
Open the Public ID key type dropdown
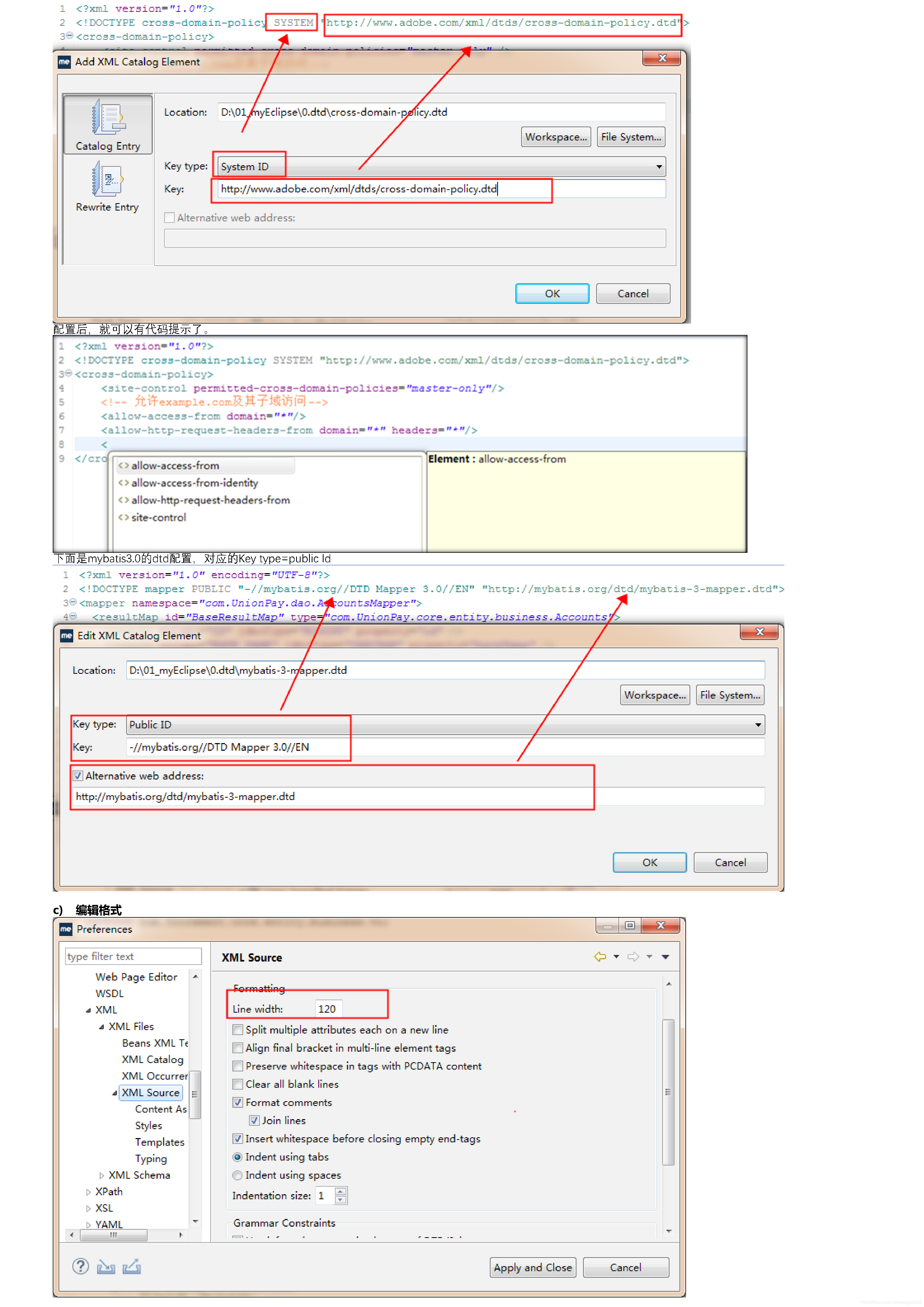click(758, 725)
